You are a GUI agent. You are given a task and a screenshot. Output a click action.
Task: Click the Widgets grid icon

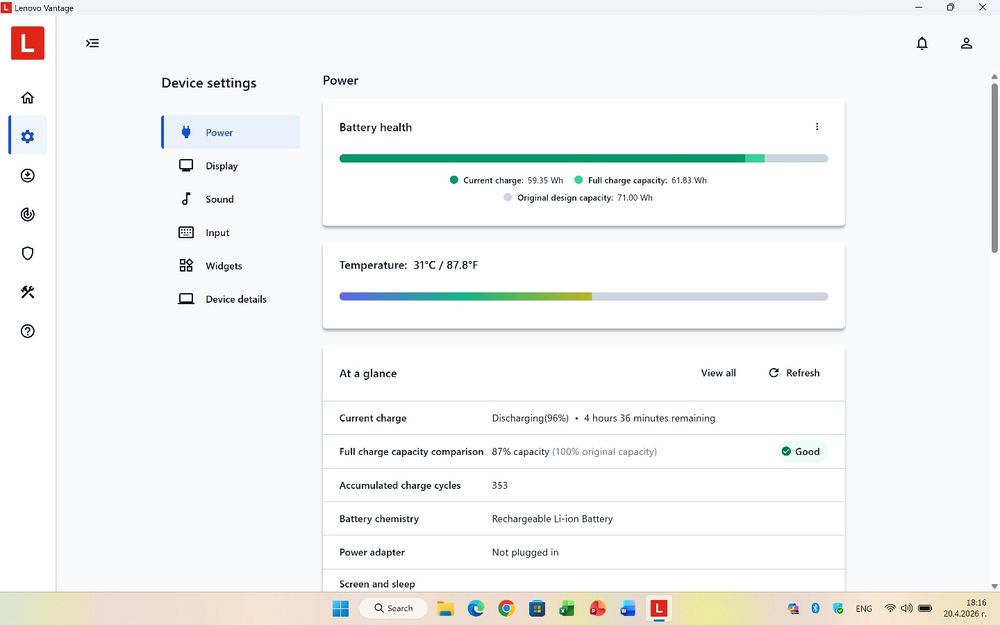186,265
